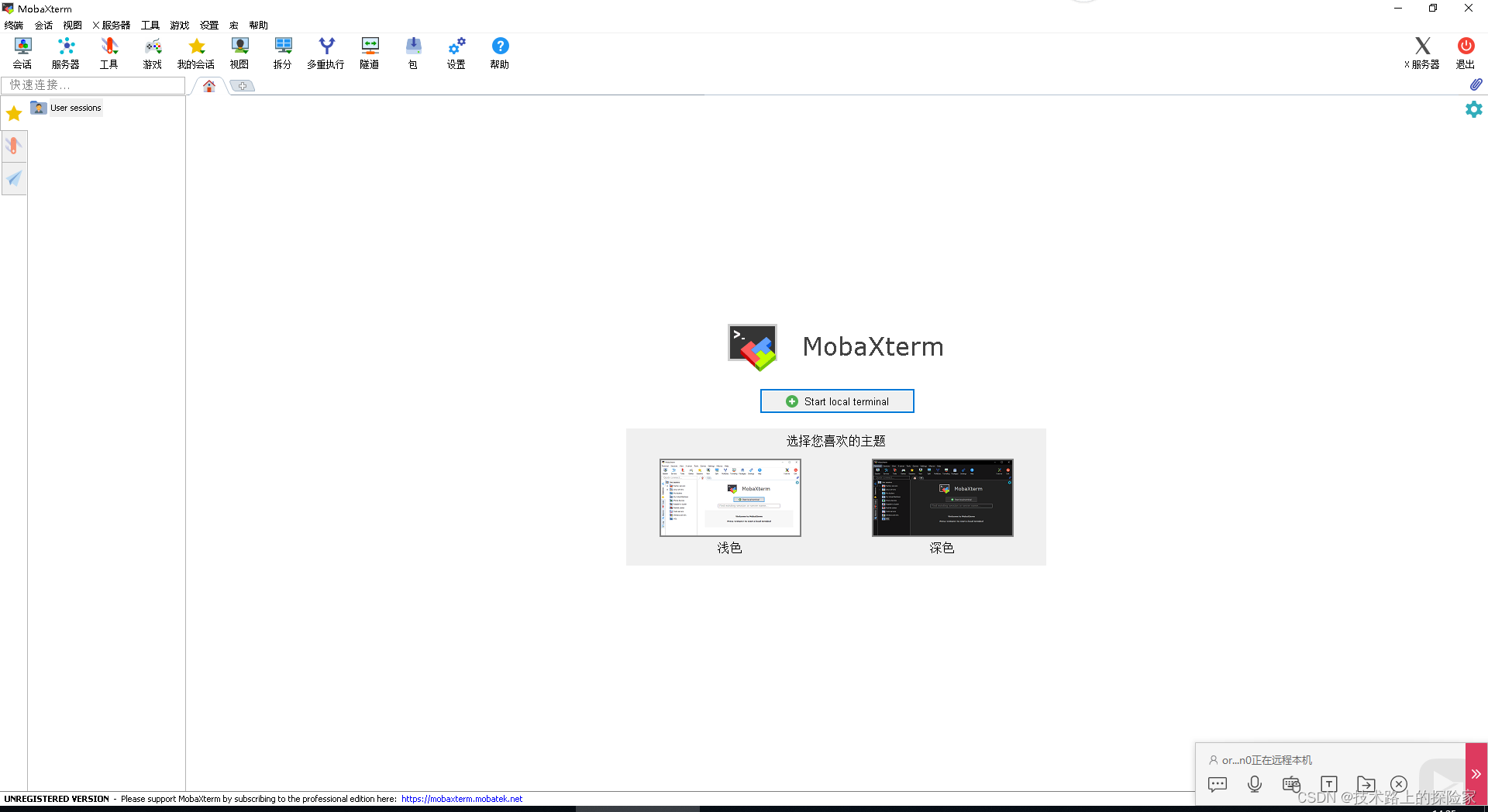This screenshot has height=812, width=1488.
Task: Click the 服务器 (Servers) toolbar icon
Action: pyautogui.click(x=66, y=53)
